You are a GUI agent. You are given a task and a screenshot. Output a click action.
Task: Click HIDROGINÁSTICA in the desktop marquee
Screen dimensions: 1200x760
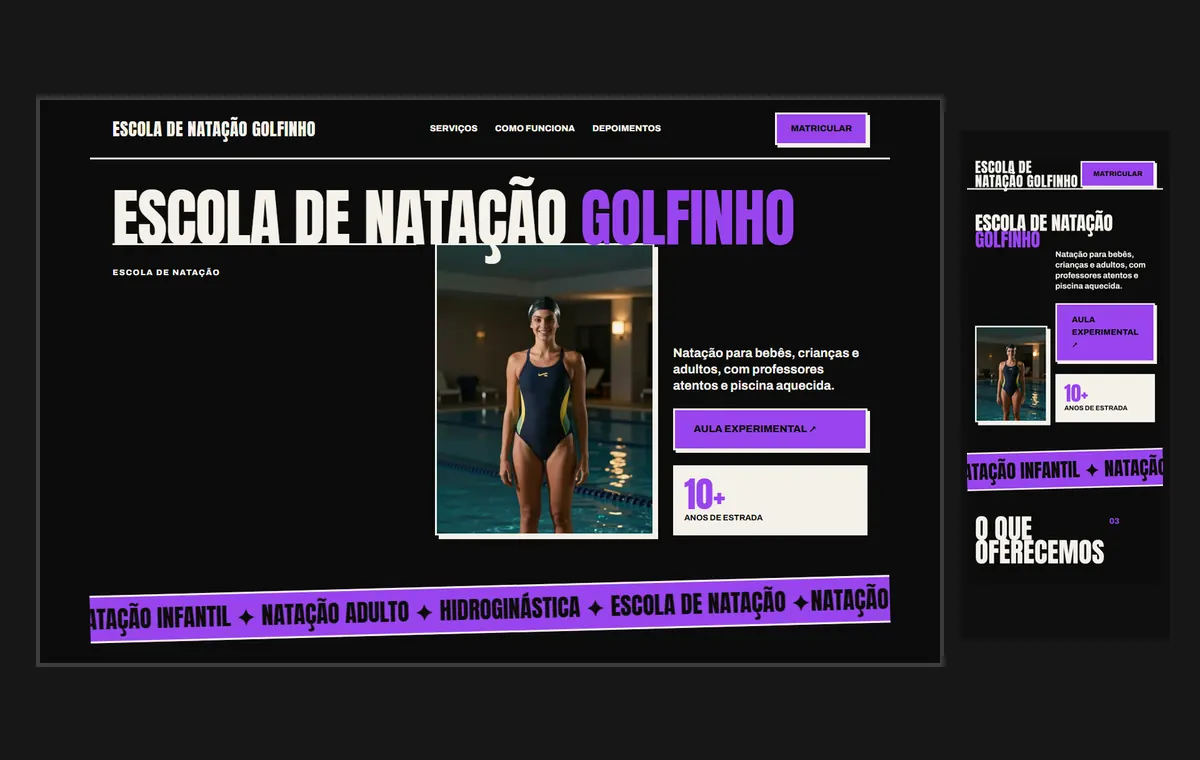510,608
